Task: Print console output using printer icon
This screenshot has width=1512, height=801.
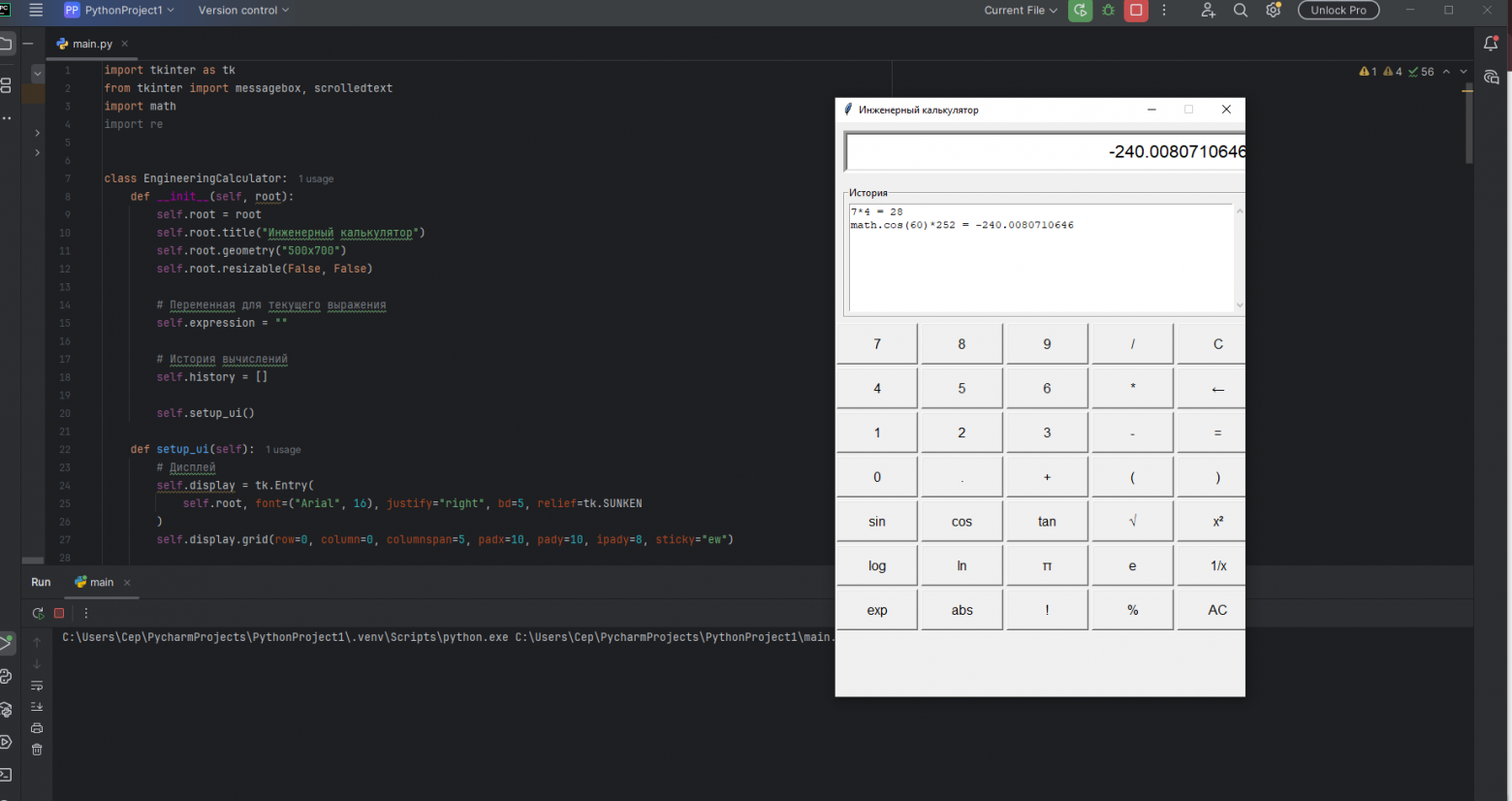Action: (37, 728)
